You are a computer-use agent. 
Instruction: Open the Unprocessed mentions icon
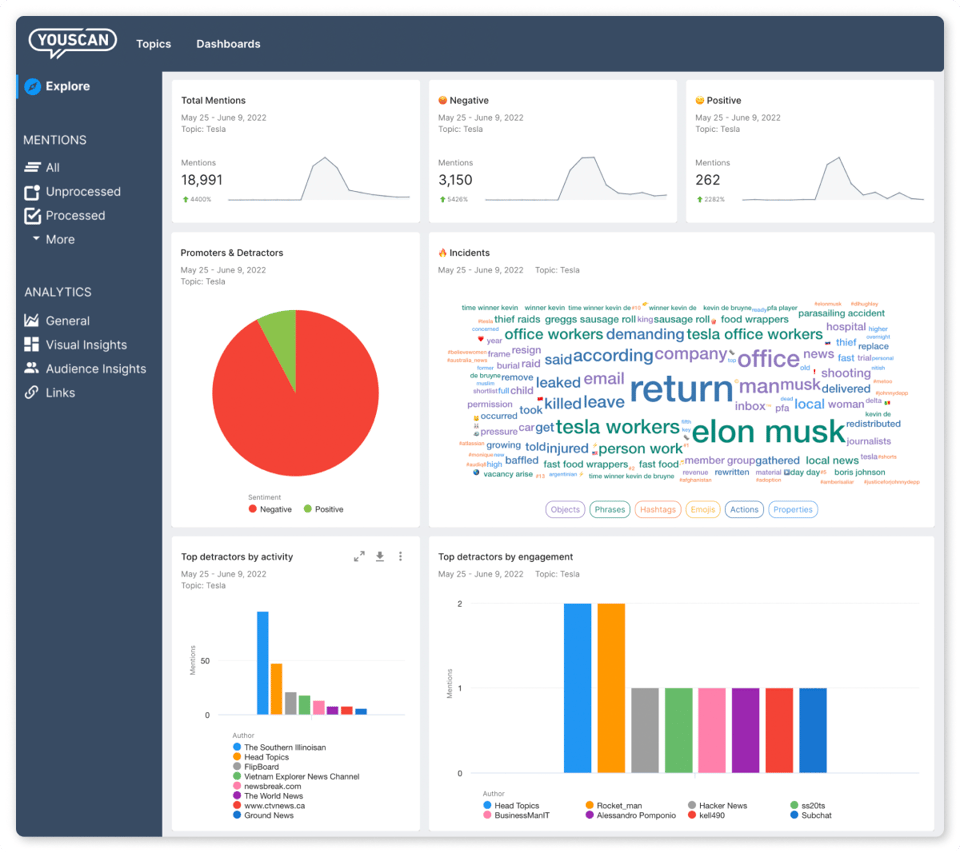(32, 192)
